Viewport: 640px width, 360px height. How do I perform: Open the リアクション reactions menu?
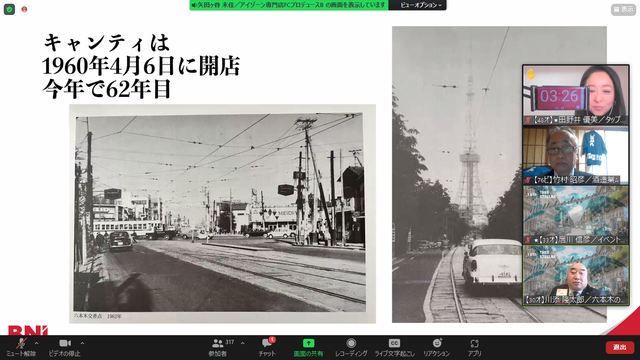coord(436,348)
